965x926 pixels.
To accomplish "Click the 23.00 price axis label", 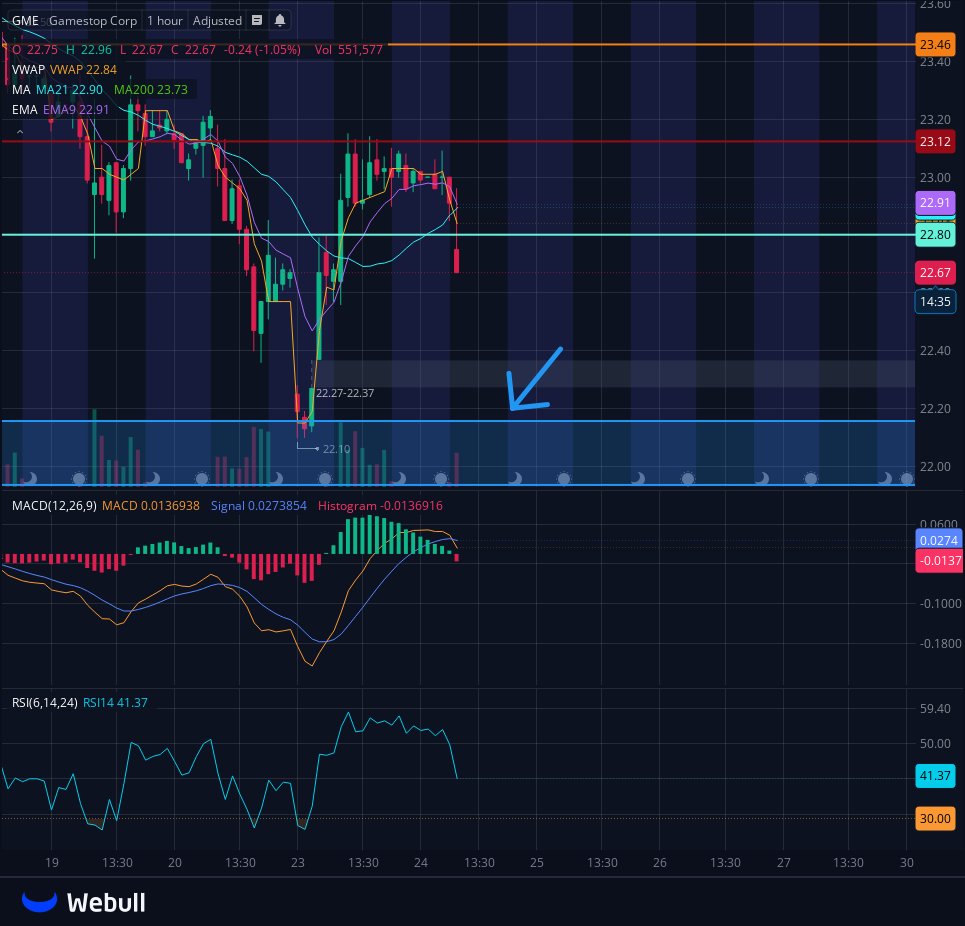I will tap(935, 177).
